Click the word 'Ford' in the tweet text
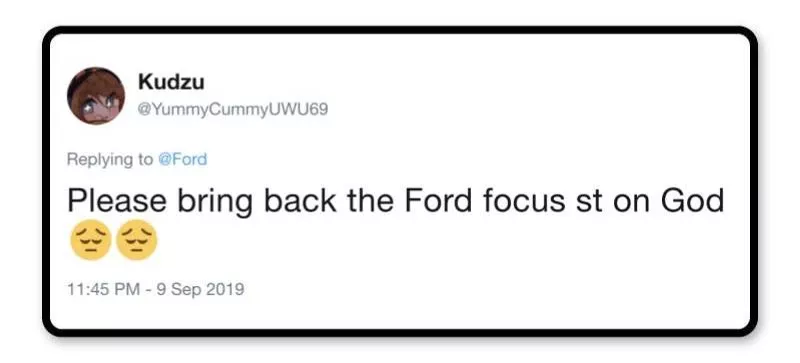 pos(438,201)
